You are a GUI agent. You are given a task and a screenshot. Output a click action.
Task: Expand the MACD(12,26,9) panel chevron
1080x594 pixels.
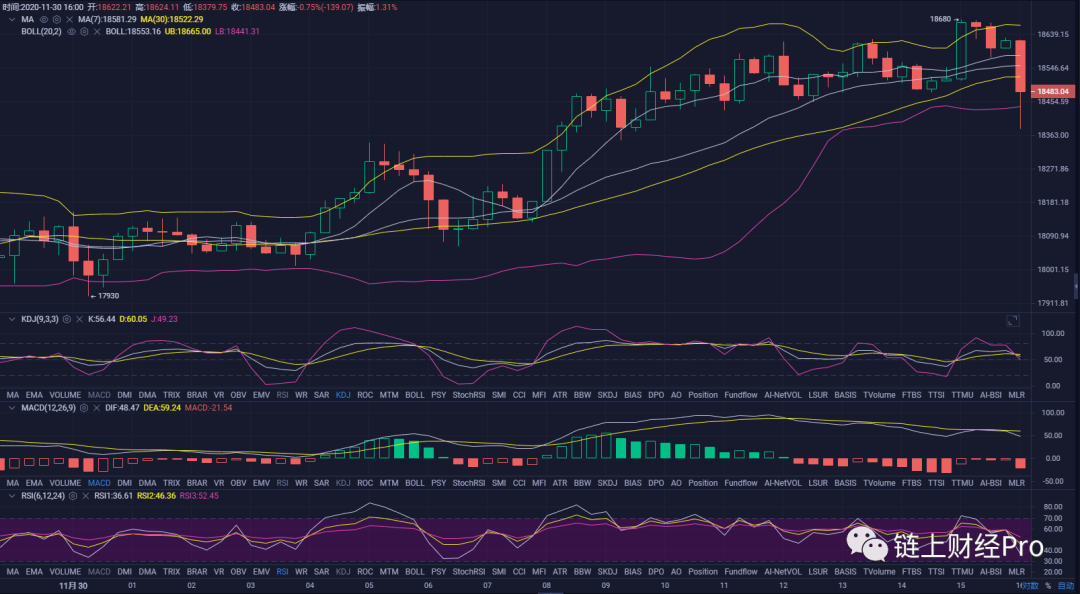click(10, 408)
